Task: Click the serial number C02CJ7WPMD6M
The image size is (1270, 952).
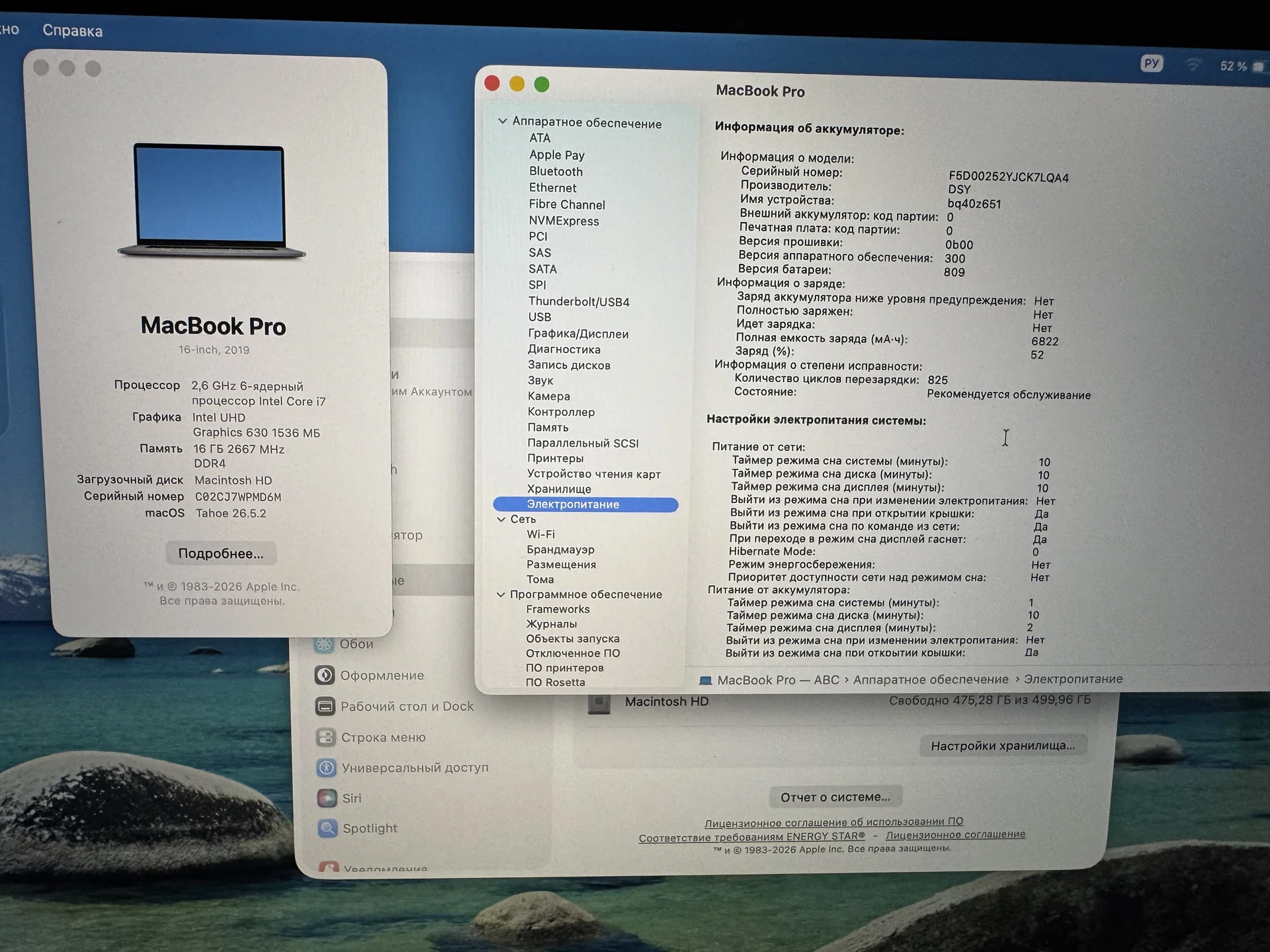Action: 238,497
